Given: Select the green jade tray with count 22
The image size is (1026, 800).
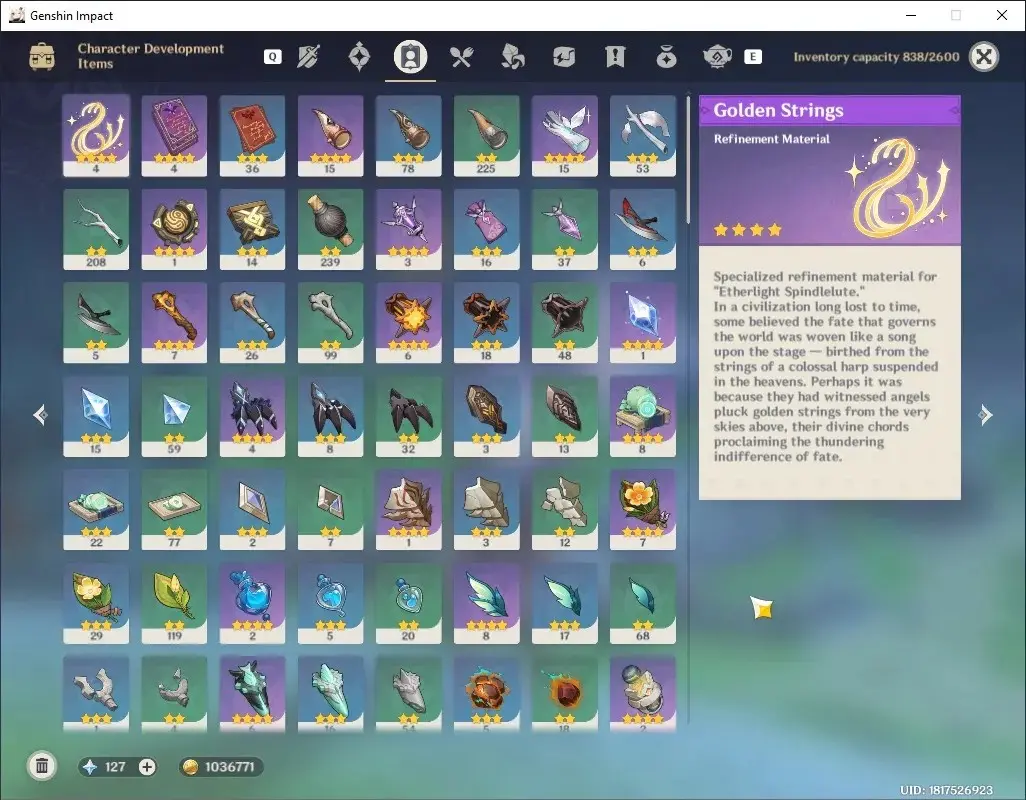Looking at the screenshot, I should pos(96,510).
